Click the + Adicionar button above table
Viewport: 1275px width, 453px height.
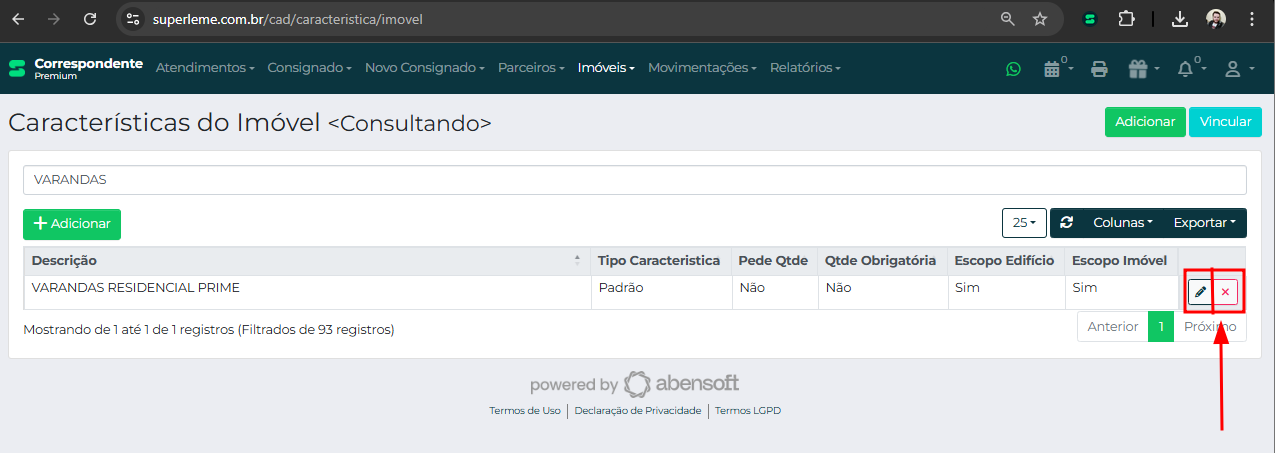pos(72,224)
